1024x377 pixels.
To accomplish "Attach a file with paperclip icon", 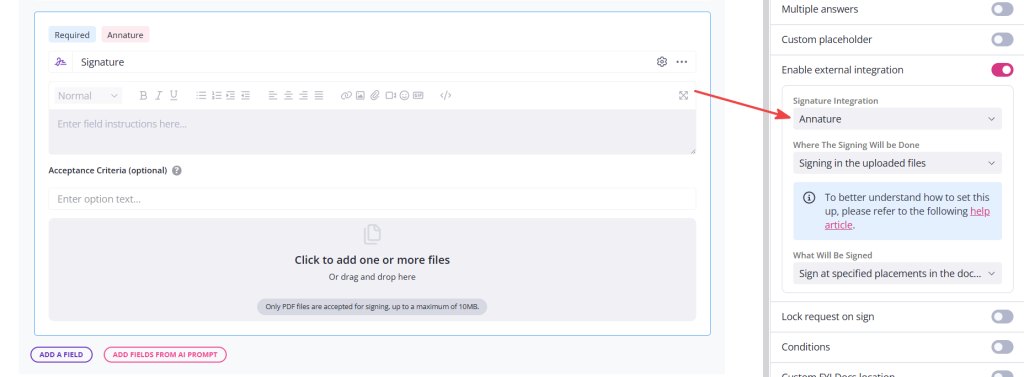I will pos(375,95).
